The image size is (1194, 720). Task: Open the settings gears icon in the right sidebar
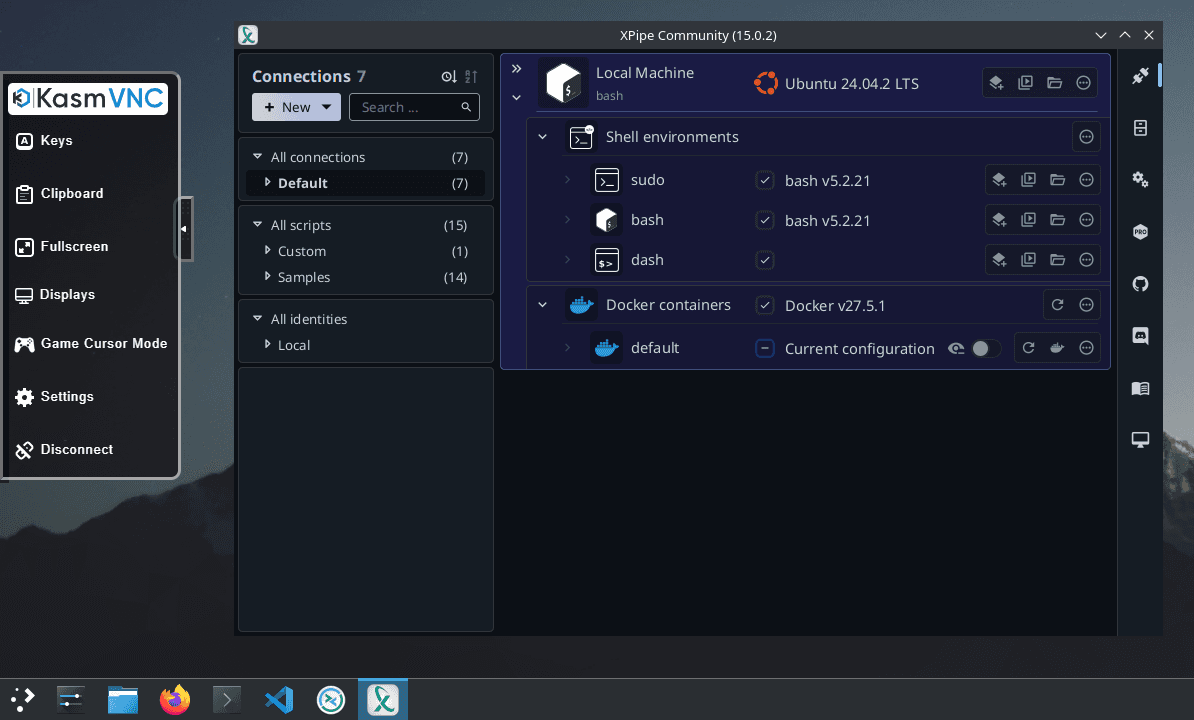[1140, 180]
